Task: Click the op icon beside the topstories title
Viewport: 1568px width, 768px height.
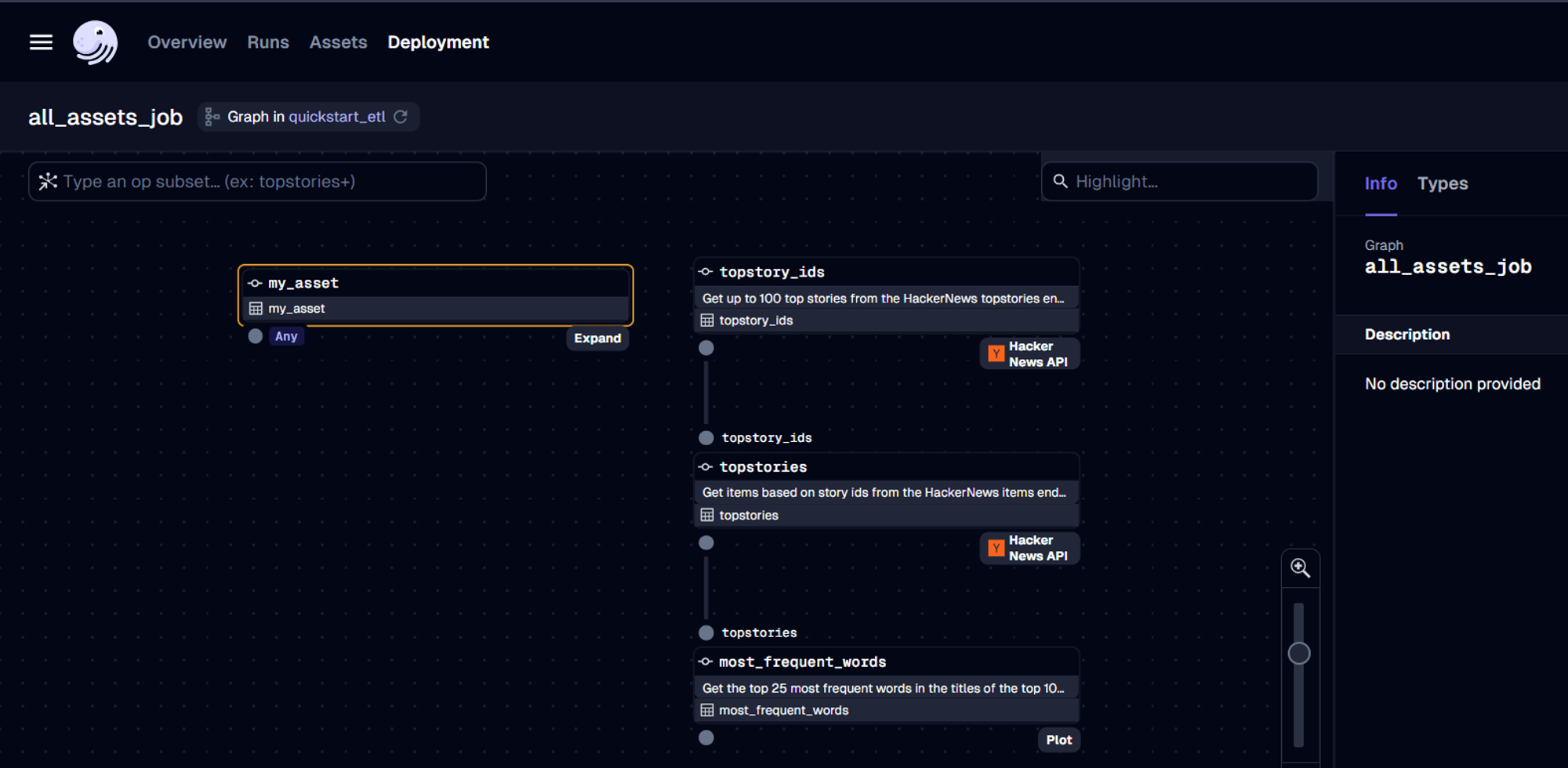Action: pyautogui.click(x=705, y=466)
